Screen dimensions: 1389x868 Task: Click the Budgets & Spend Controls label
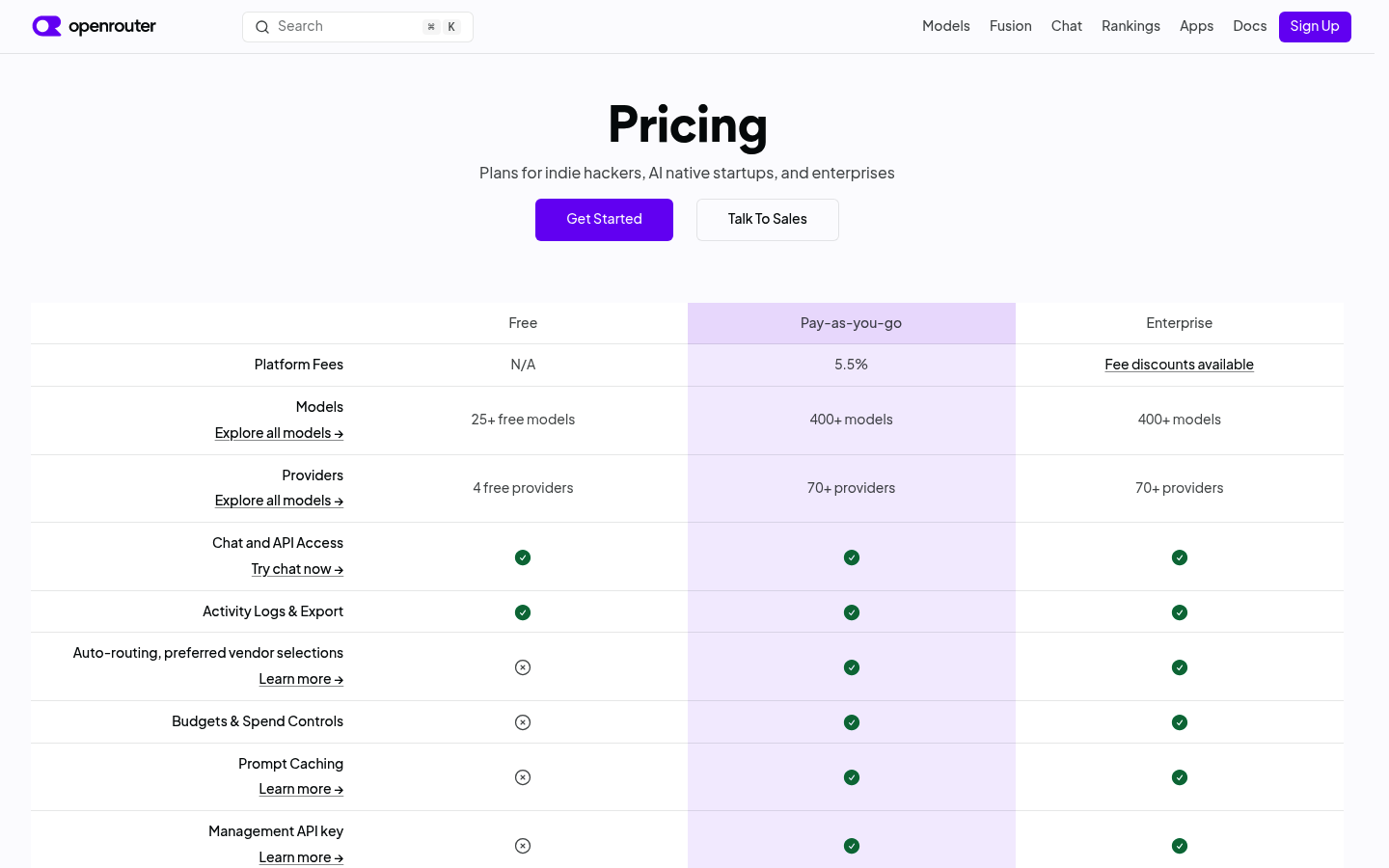pyautogui.click(x=258, y=721)
